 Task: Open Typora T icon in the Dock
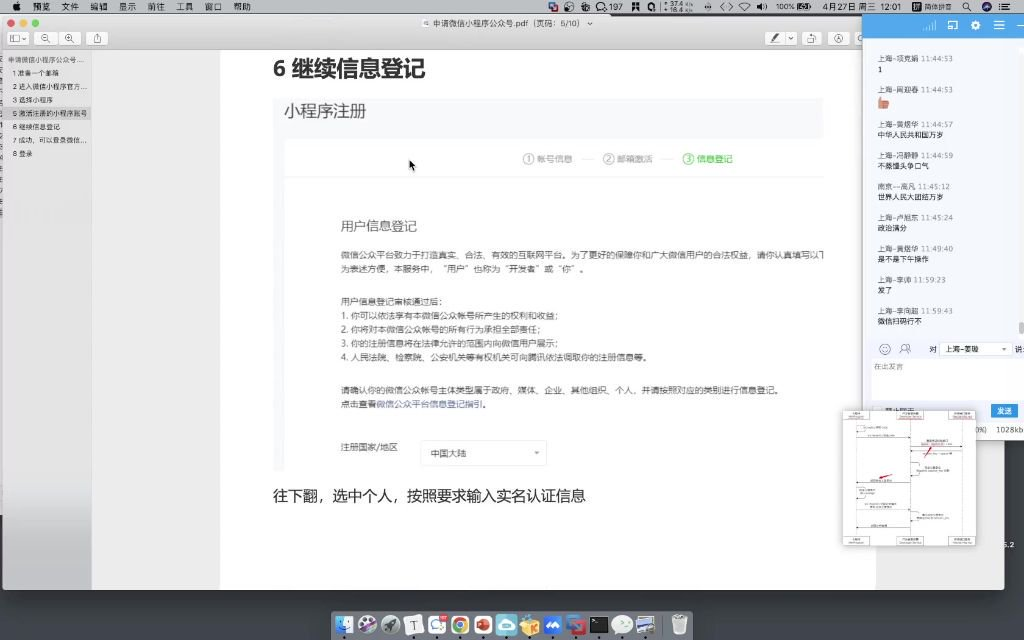pos(413,625)
